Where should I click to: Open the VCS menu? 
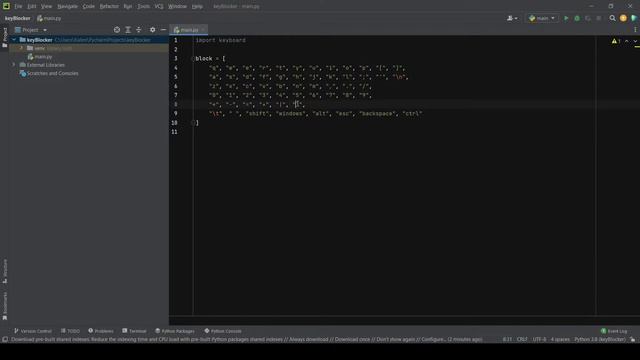[159, 7]
